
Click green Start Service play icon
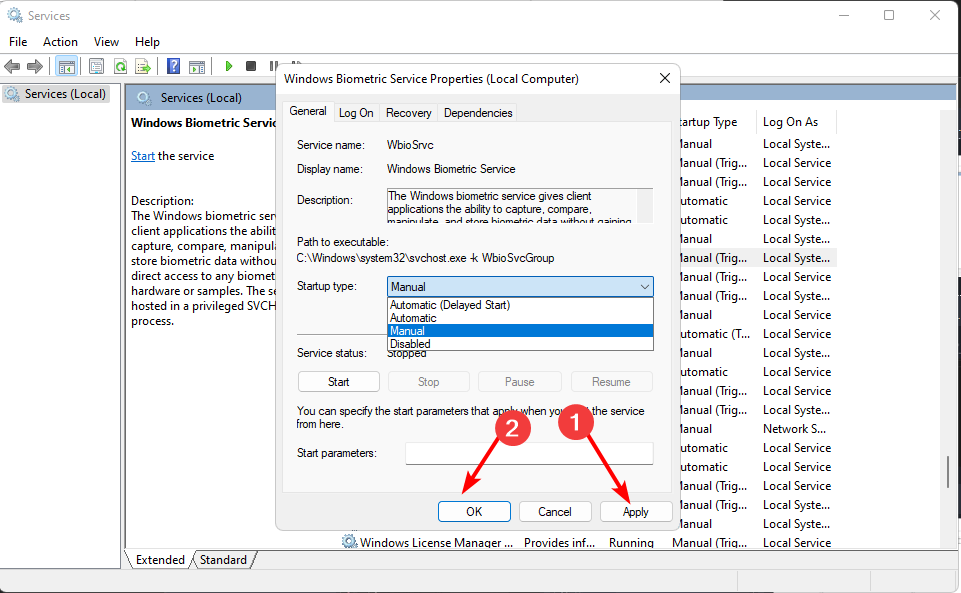point(229,66)
